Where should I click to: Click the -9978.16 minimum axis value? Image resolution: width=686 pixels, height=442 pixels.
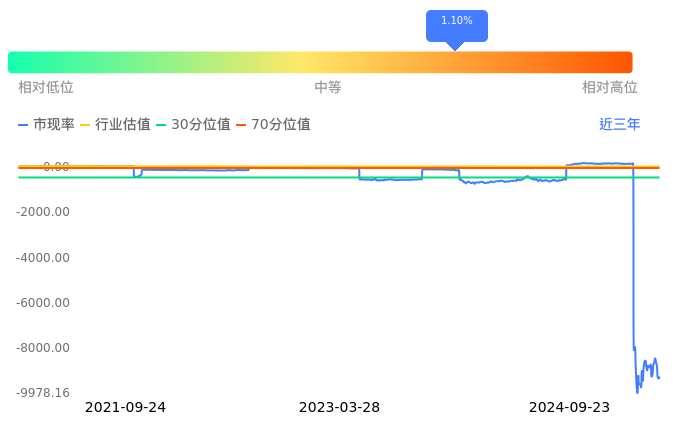point(43,393)
